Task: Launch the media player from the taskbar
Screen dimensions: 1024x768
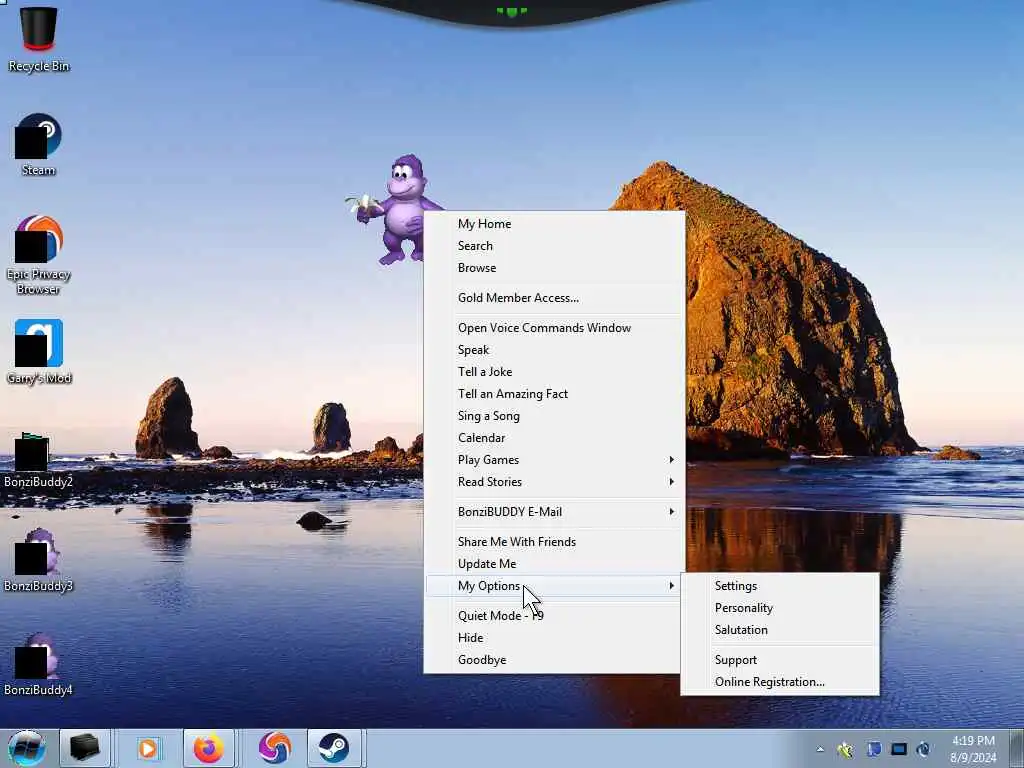Action: (148, 748)
